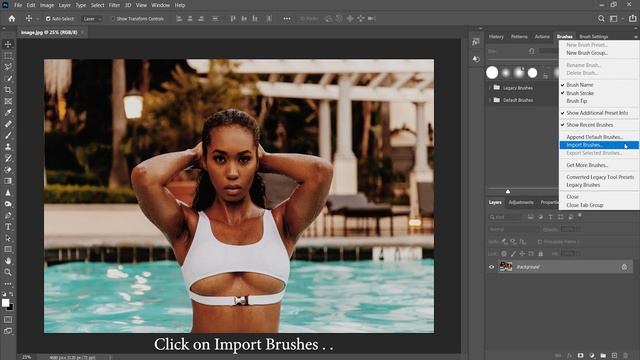Open the search magnifier in the top right

(601, 19)
